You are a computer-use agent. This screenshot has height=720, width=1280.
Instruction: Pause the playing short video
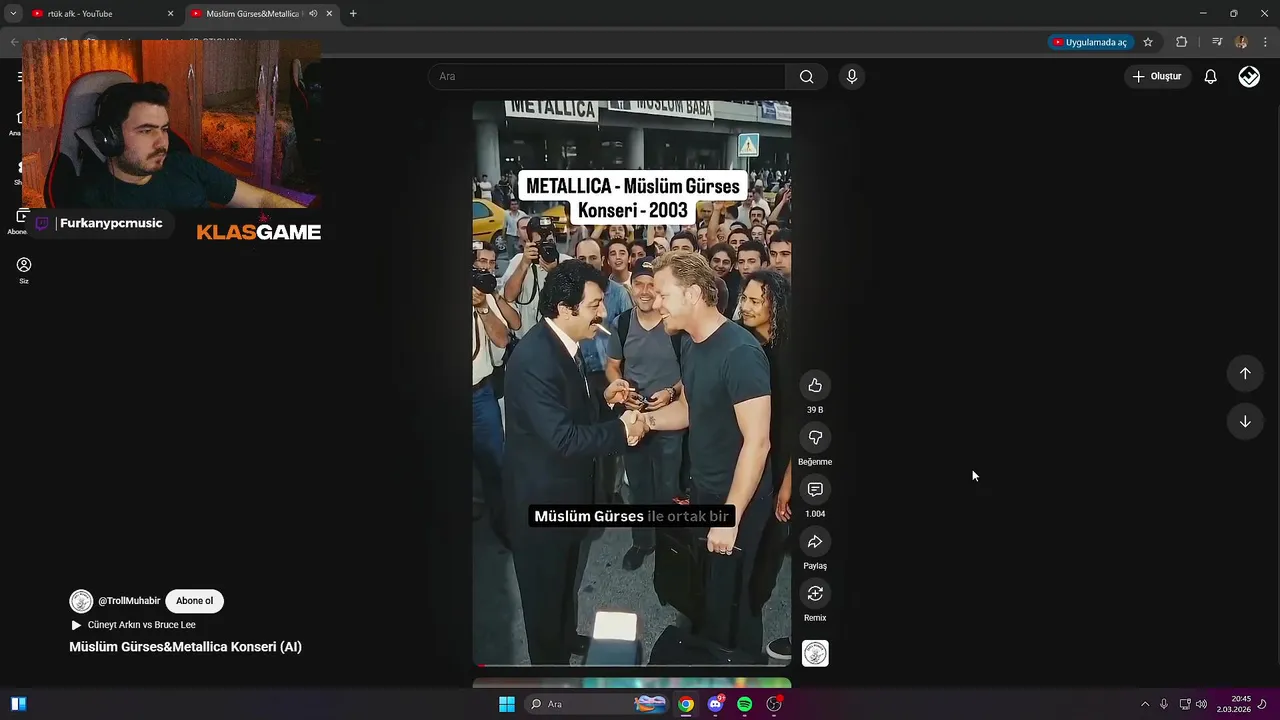[632, 383]
